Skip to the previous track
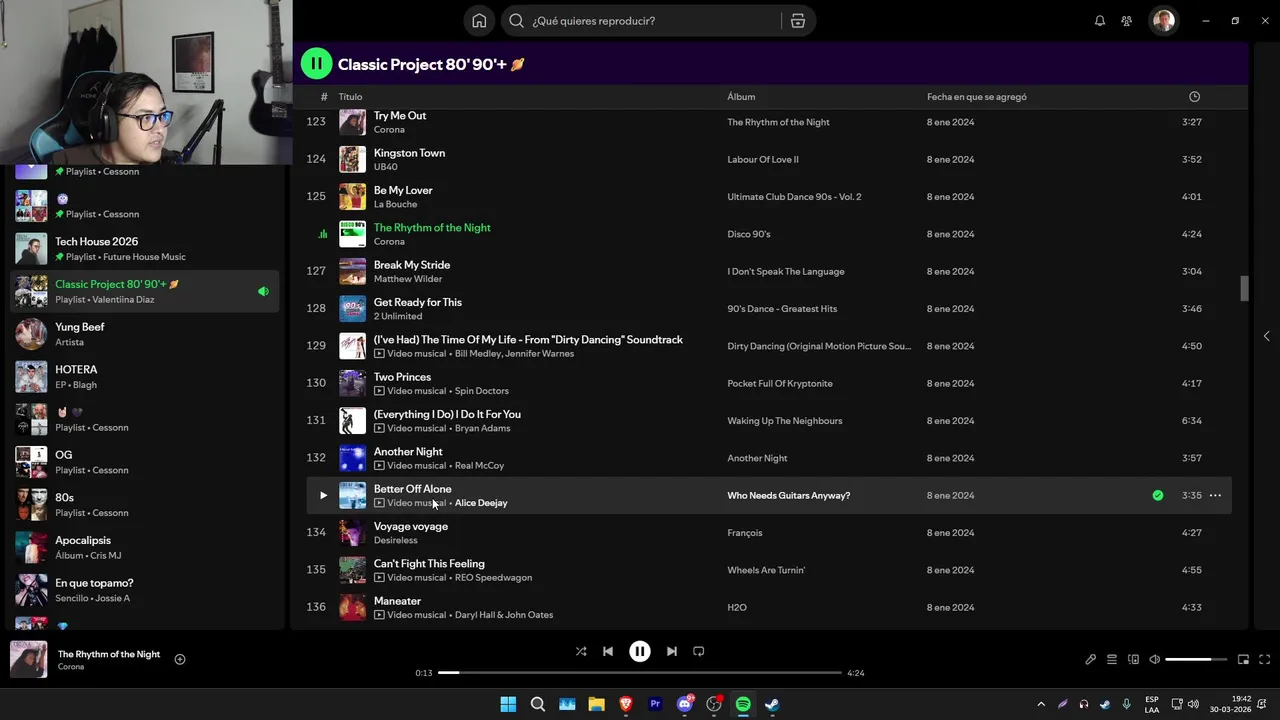This screenshot has width=1280, height=720. pyautogui.click(x=608, y=651)
